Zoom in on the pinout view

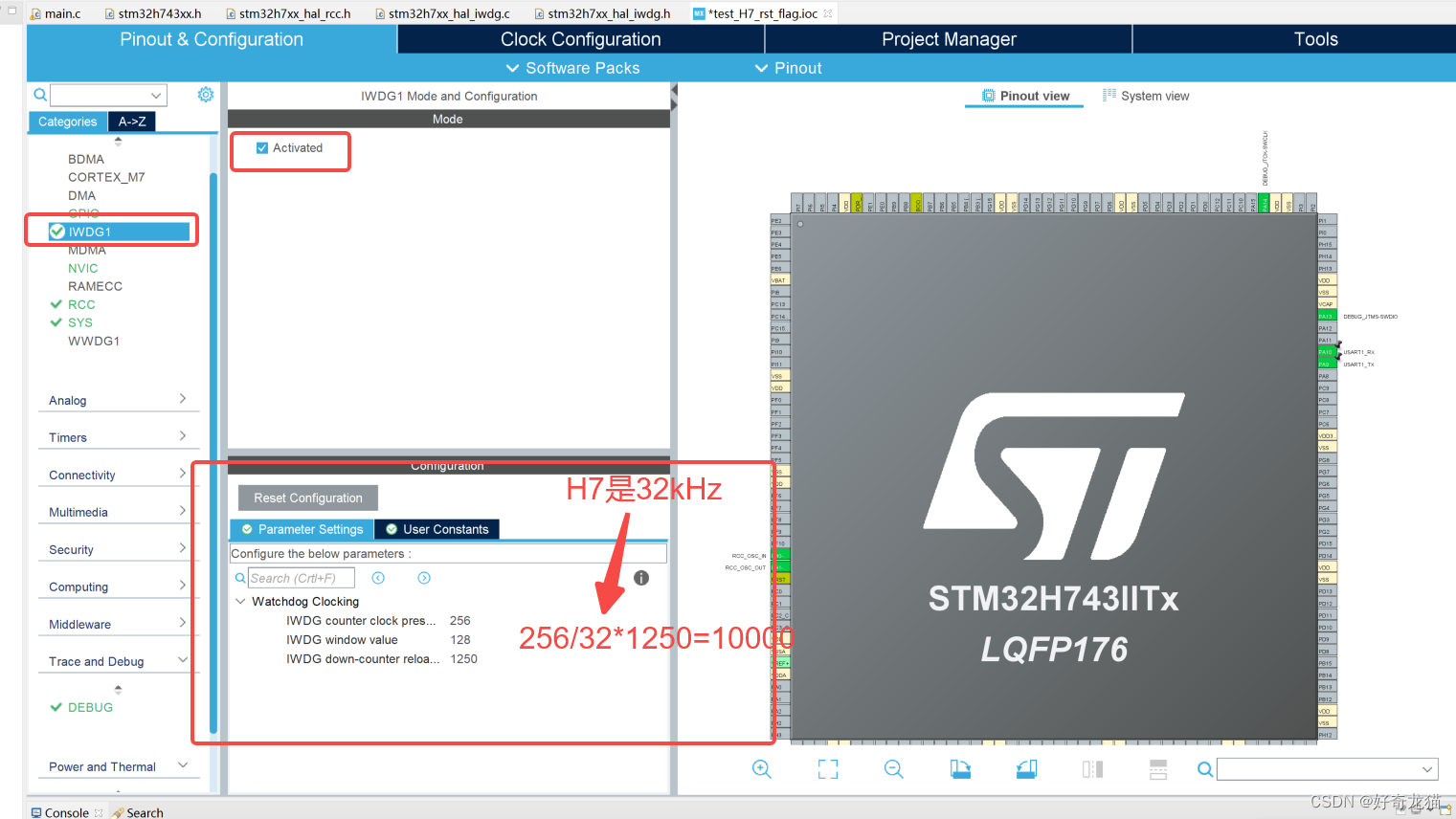tap(762, 769)
